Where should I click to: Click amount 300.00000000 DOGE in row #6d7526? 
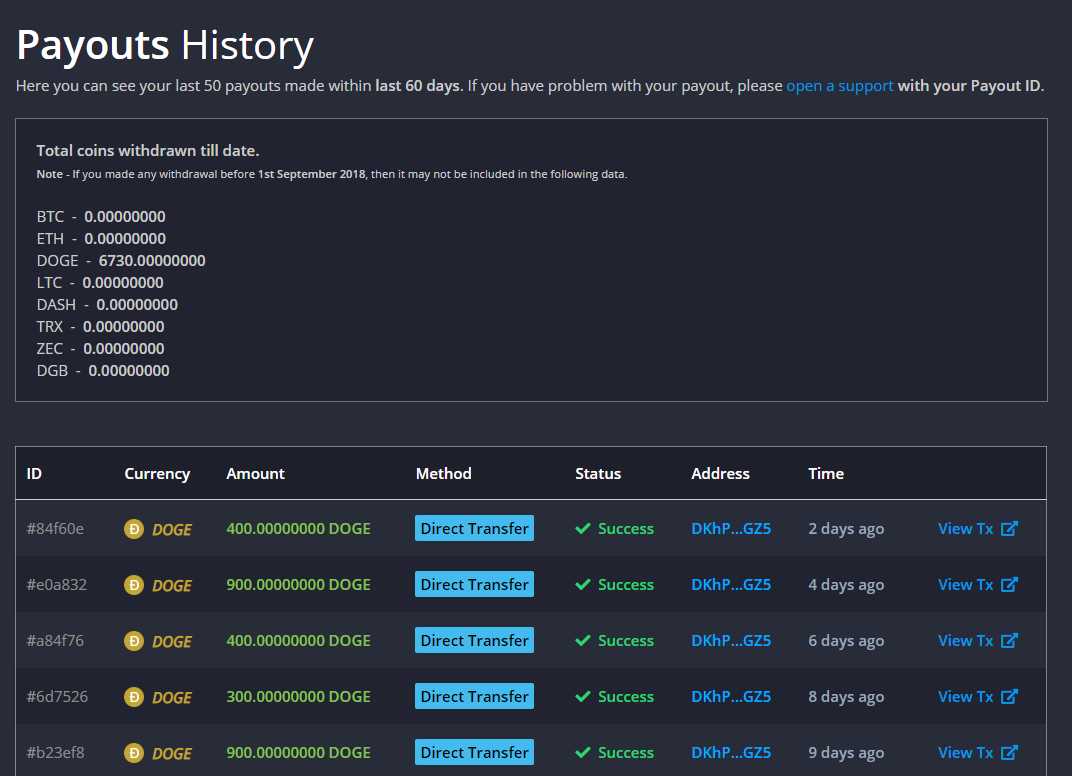coord(299,697)
